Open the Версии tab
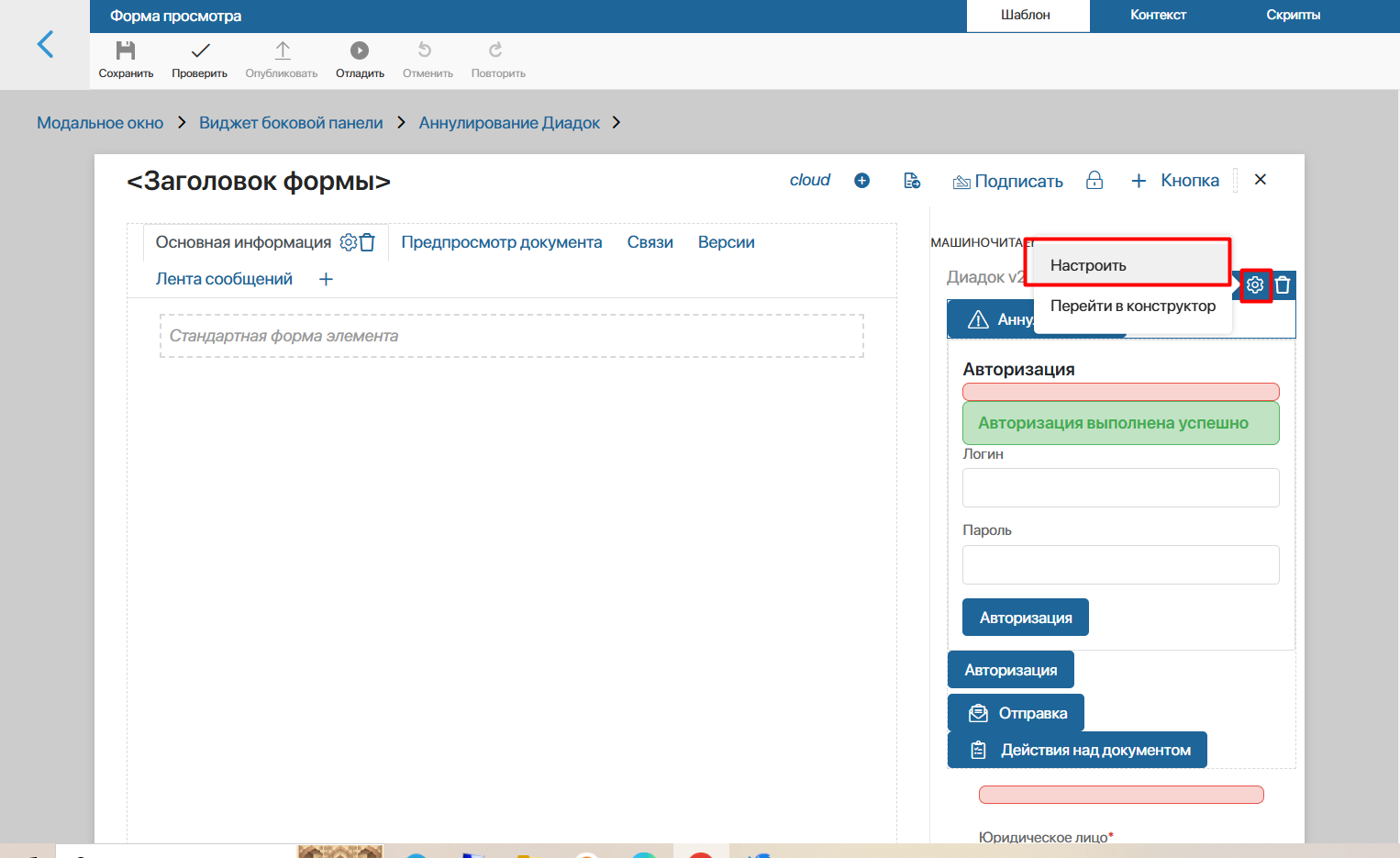This screenshot has width=1400, height=858. pyautogui.click(x=727, y=242)
